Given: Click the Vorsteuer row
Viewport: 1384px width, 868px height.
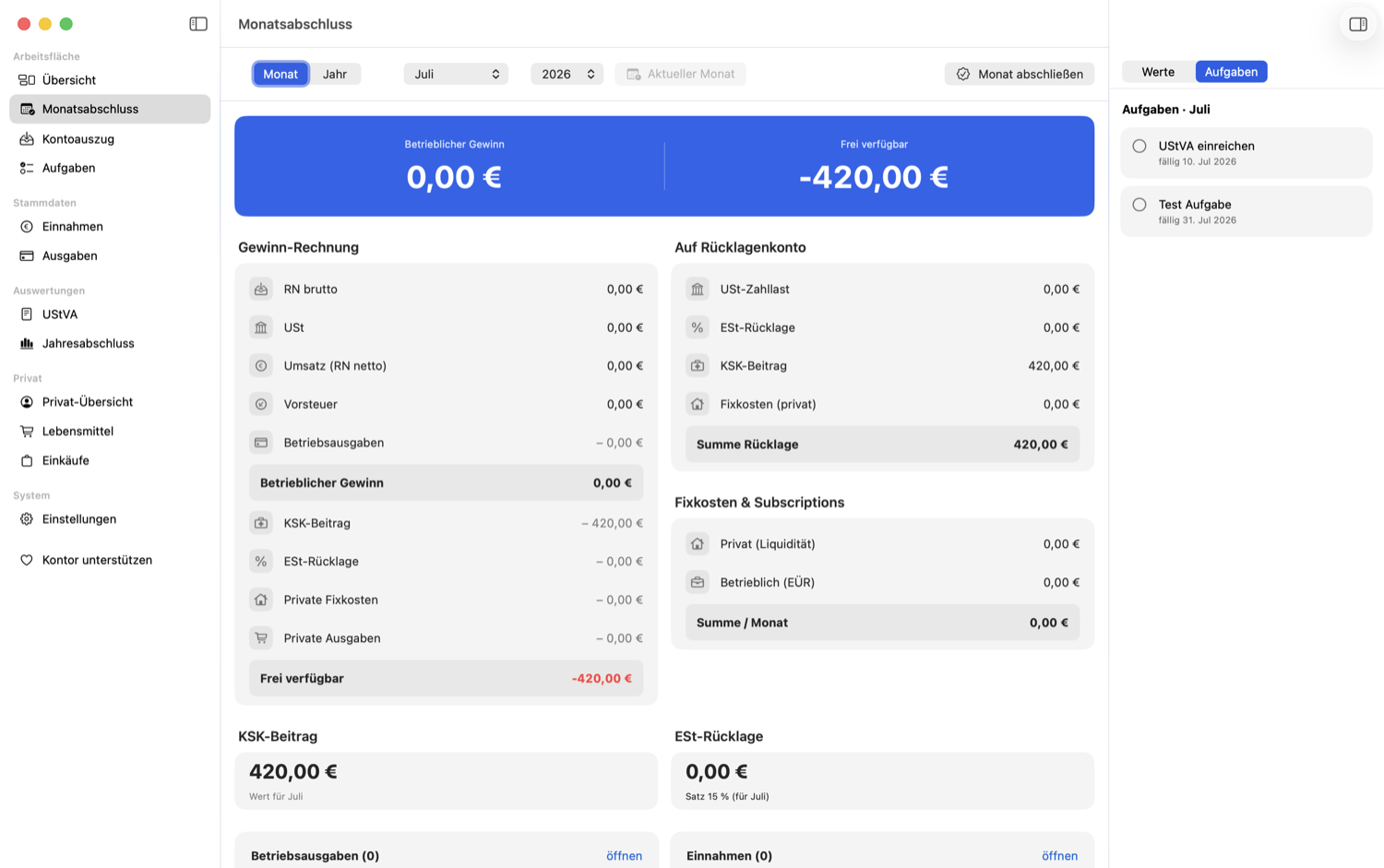Looking at the screenshot, I should click(446, 404).
